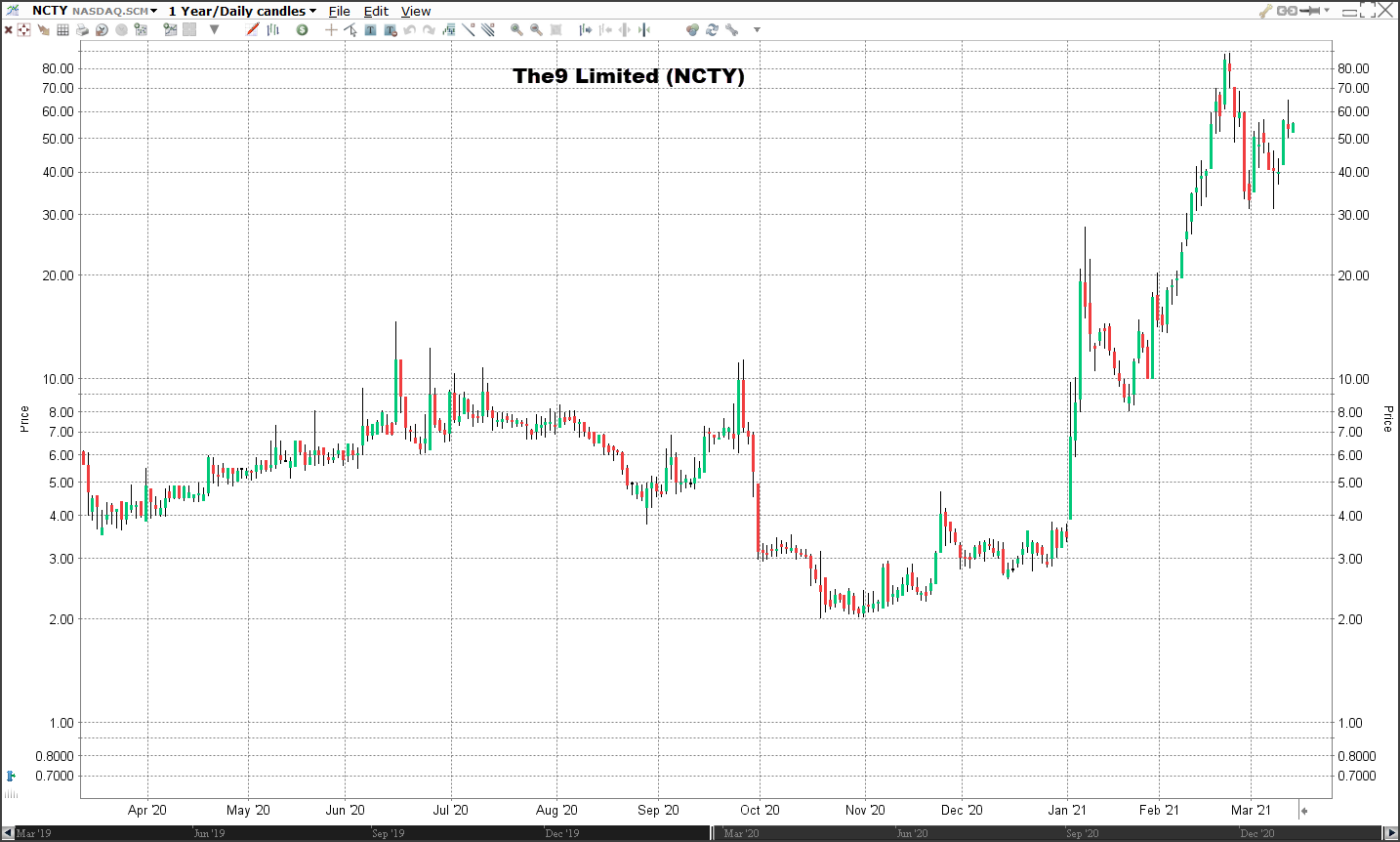This screenshot has width=1400, height=842.
Task: Expand the small toolbar overflow arrow
Action: click(x=757, y=30)
